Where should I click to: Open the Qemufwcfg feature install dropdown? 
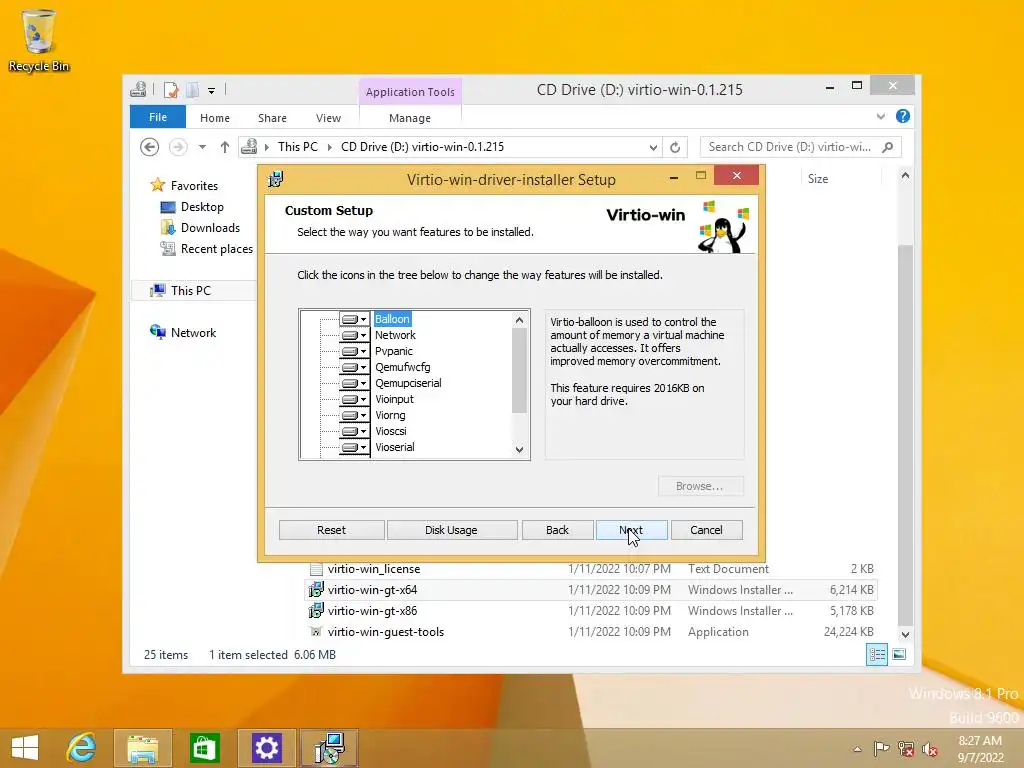[x=354, y=367]
